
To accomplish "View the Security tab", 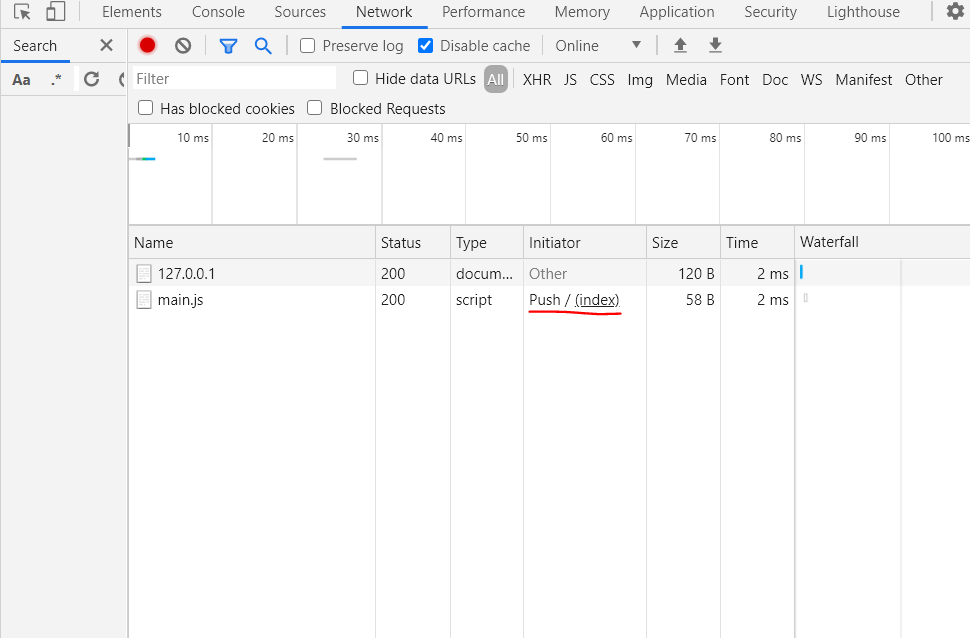I will (770, 12).
